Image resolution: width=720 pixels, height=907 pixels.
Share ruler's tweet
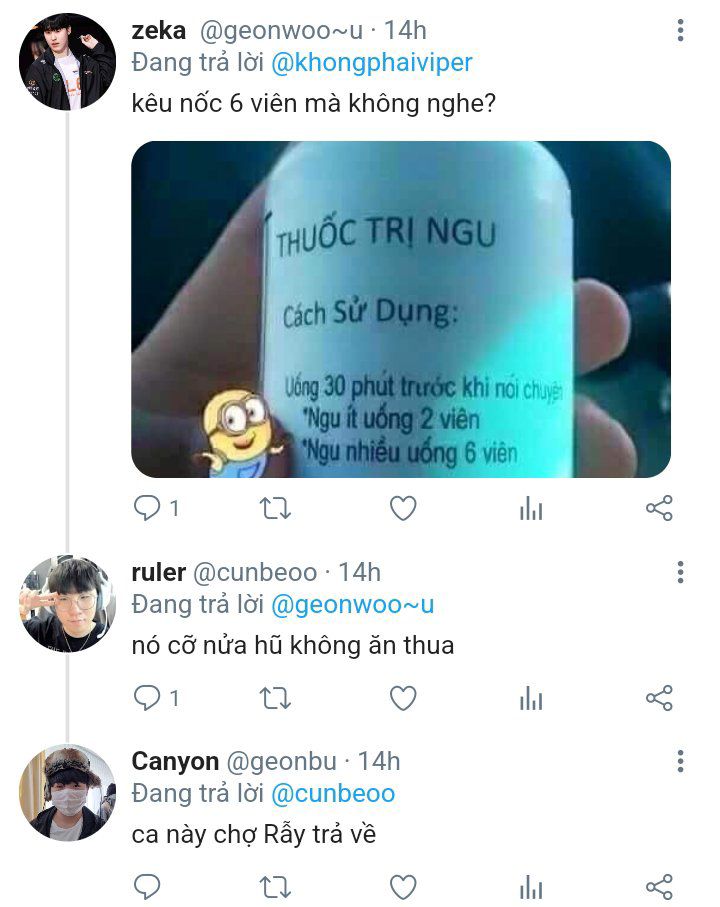(659, 698)
